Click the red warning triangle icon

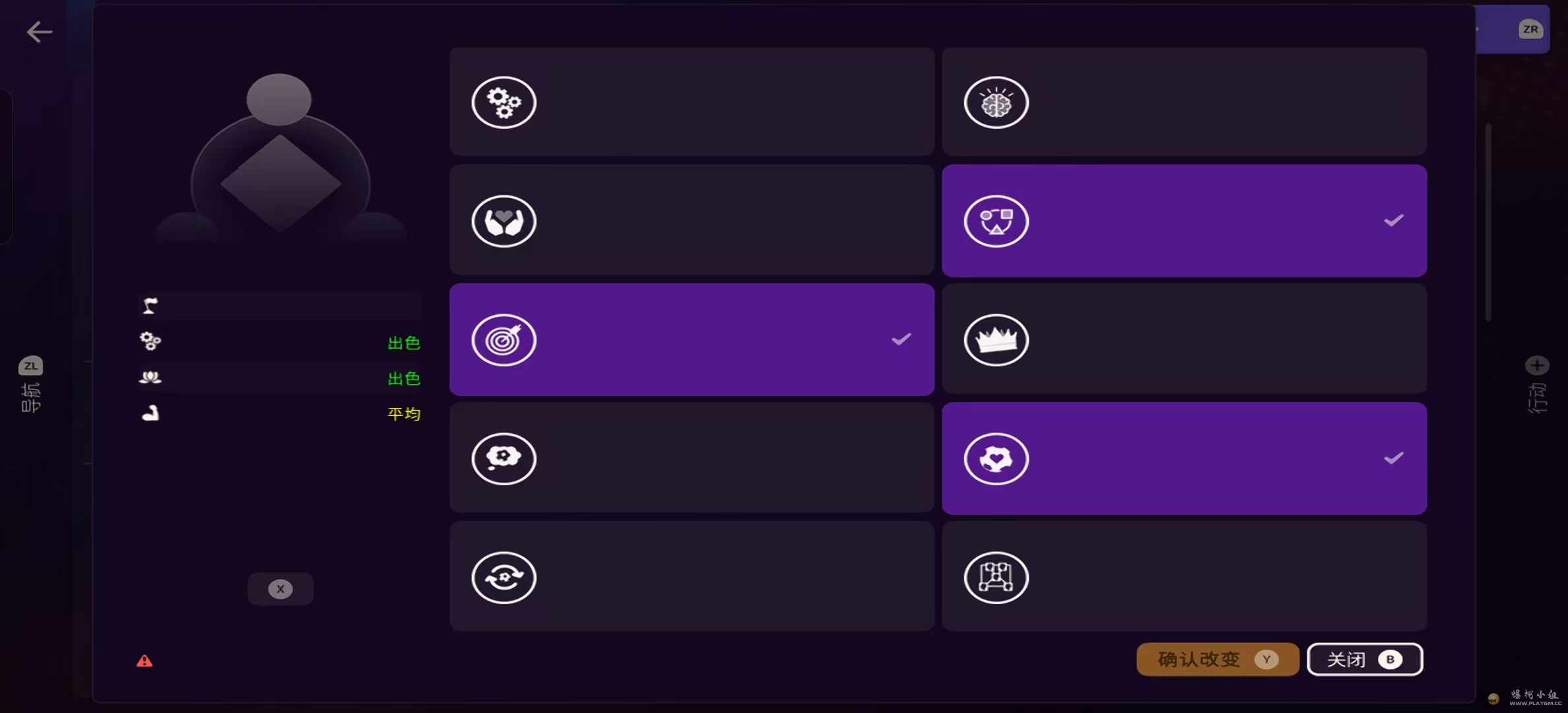pyautogui.click(x=145, y=661)
